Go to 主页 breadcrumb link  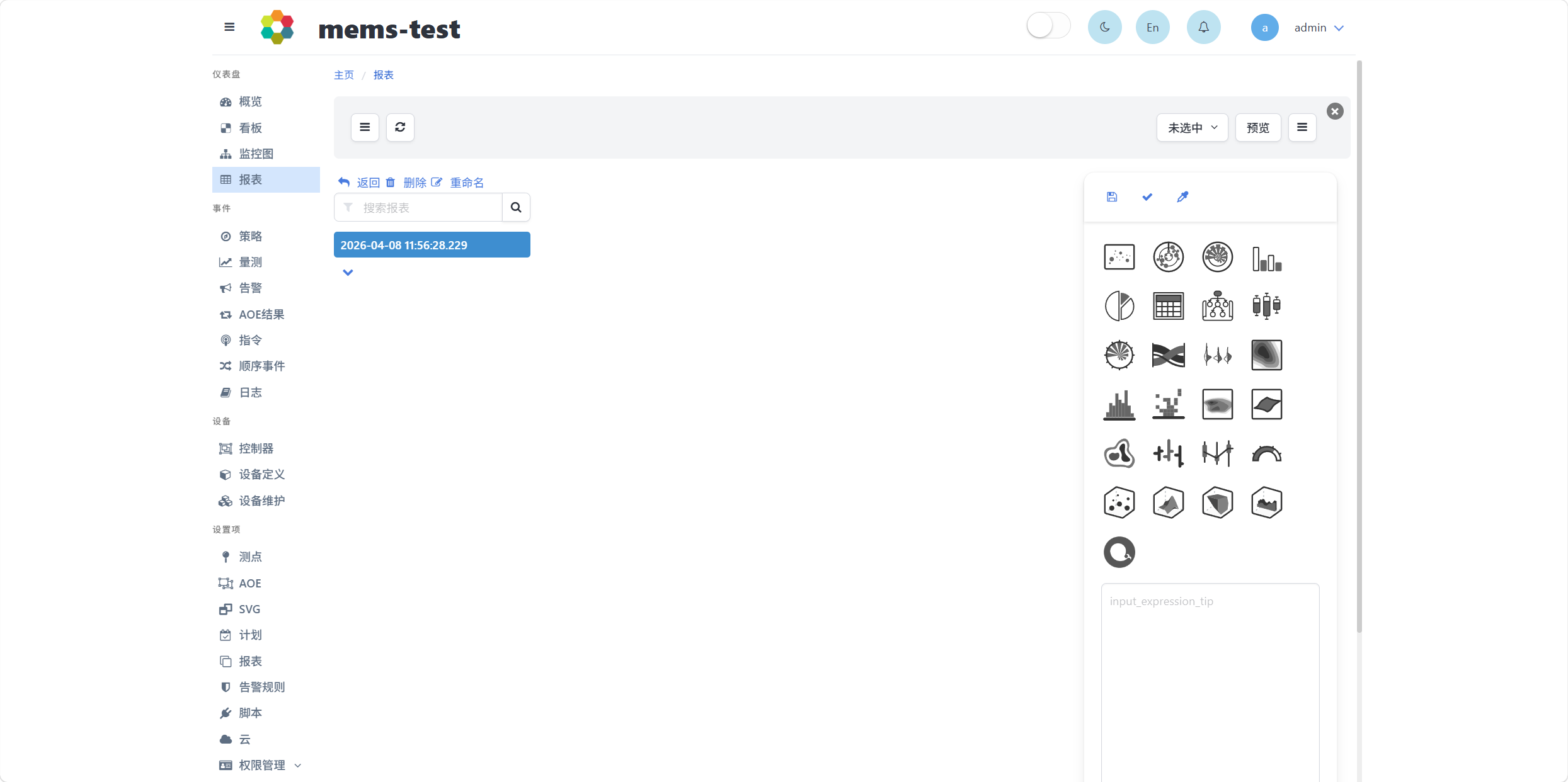pos(344,75)
